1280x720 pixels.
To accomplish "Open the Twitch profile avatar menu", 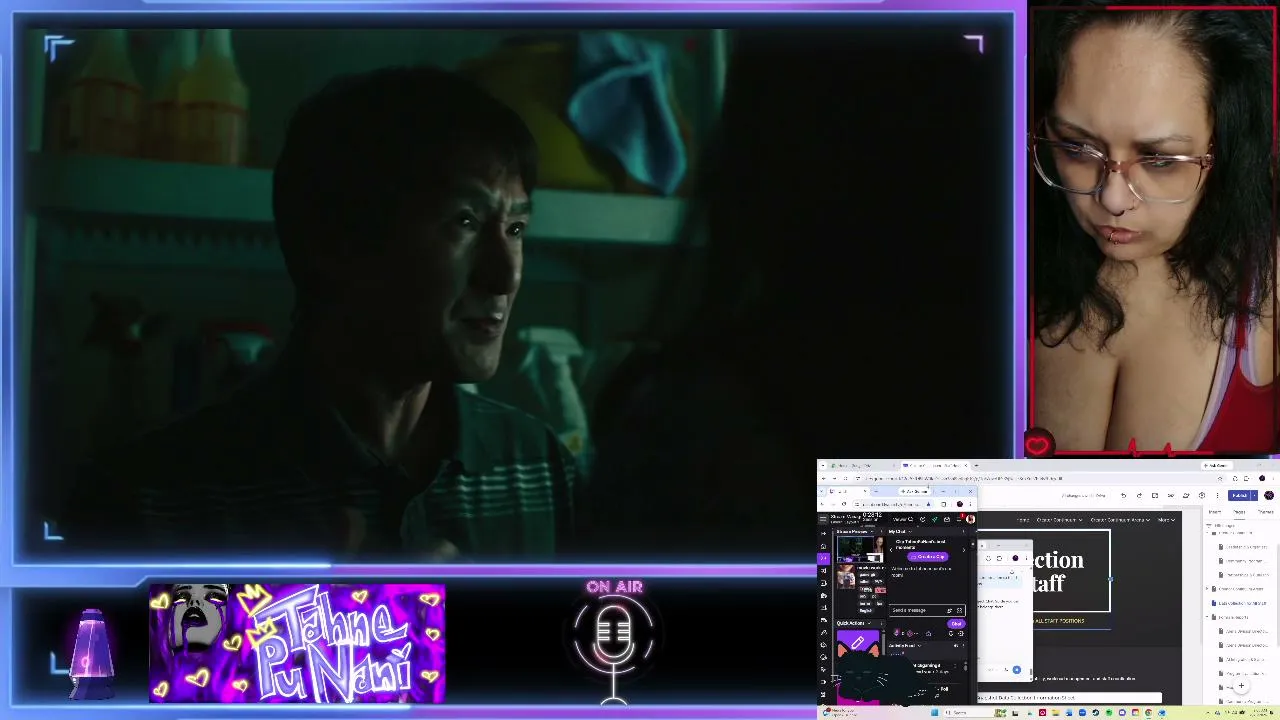I will (969, 519).
